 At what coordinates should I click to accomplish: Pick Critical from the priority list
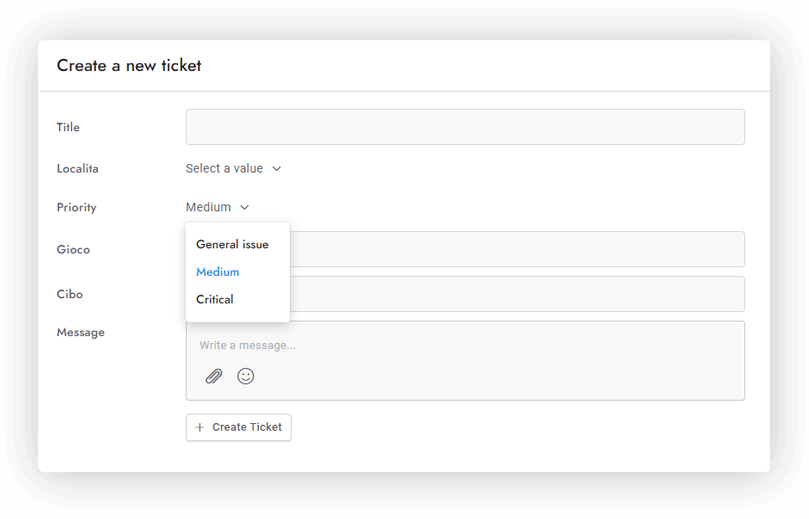214,299
